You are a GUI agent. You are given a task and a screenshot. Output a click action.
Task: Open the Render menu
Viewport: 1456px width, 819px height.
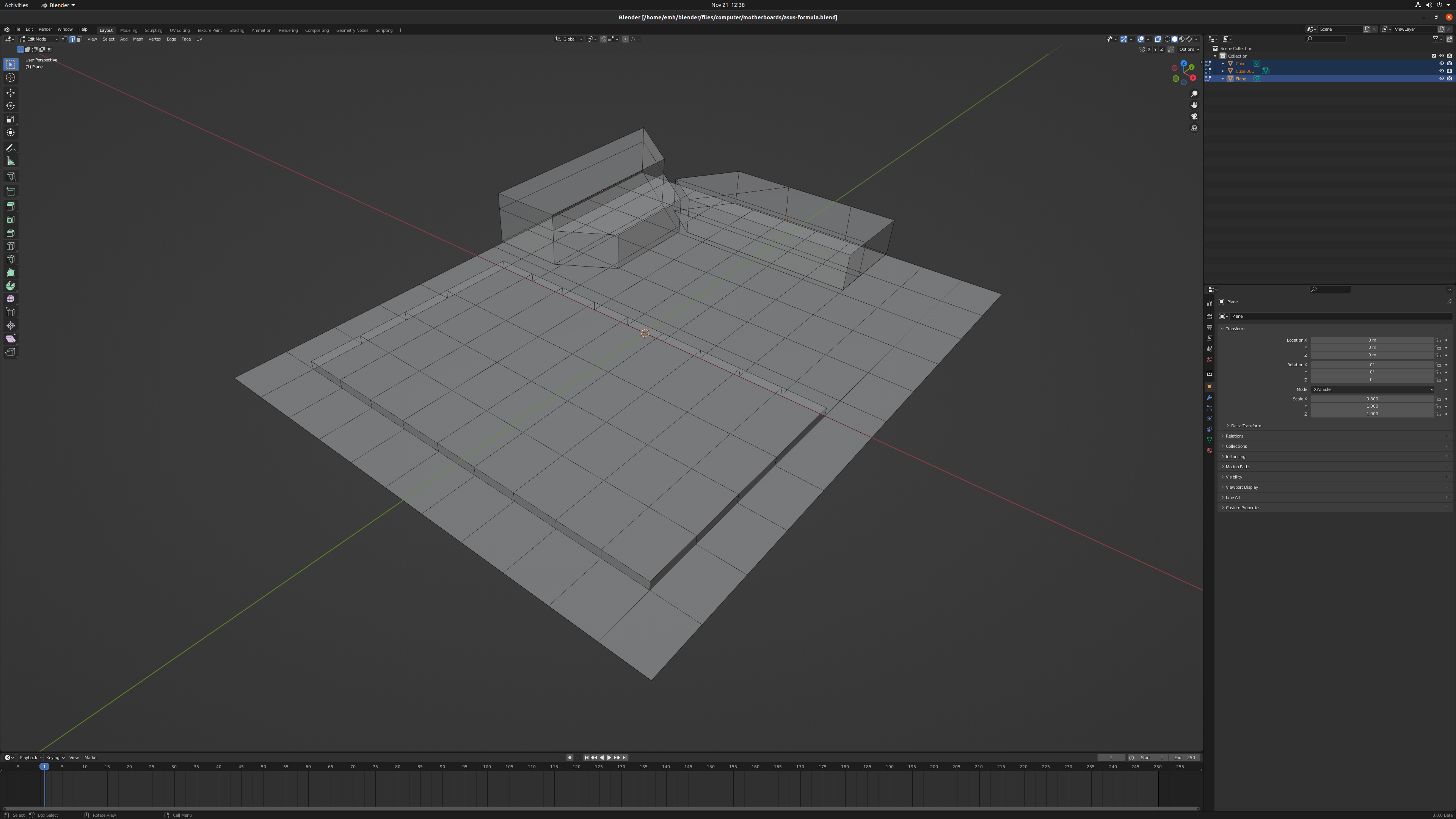pos(45,30)
